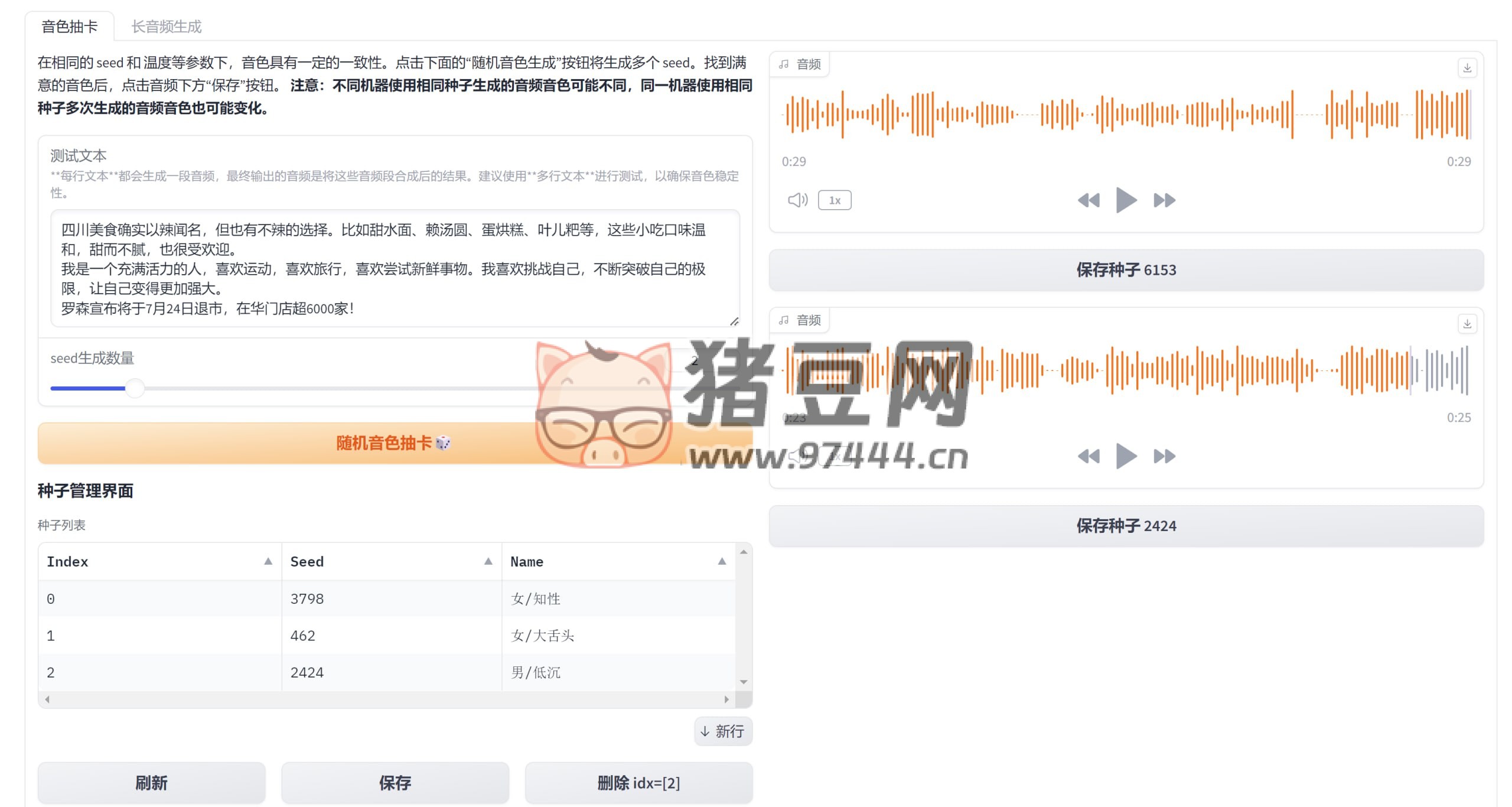Image resolution: width=1512 pixels, height=807 pixels.
Task: Switch to the 音色抽卡 tab
Action: tap(70, 27)
